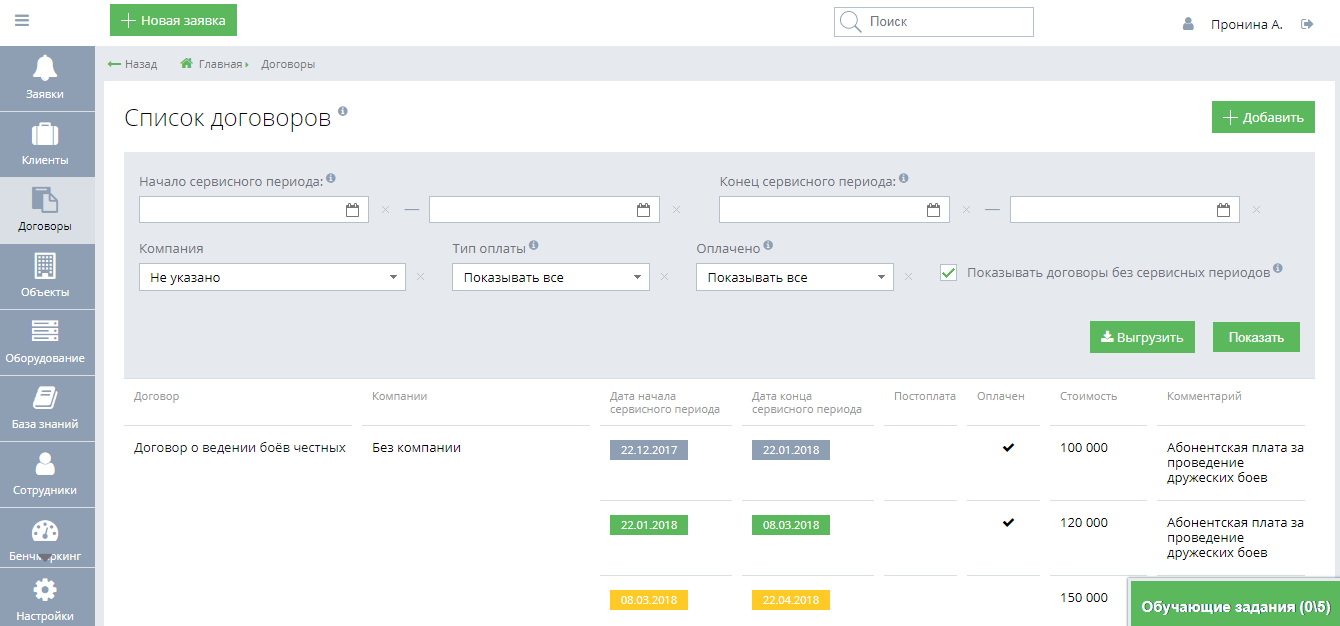Screen dimensions: 1340x626
Task: Click the Выгрузить button
Action: coord(1143,337)
